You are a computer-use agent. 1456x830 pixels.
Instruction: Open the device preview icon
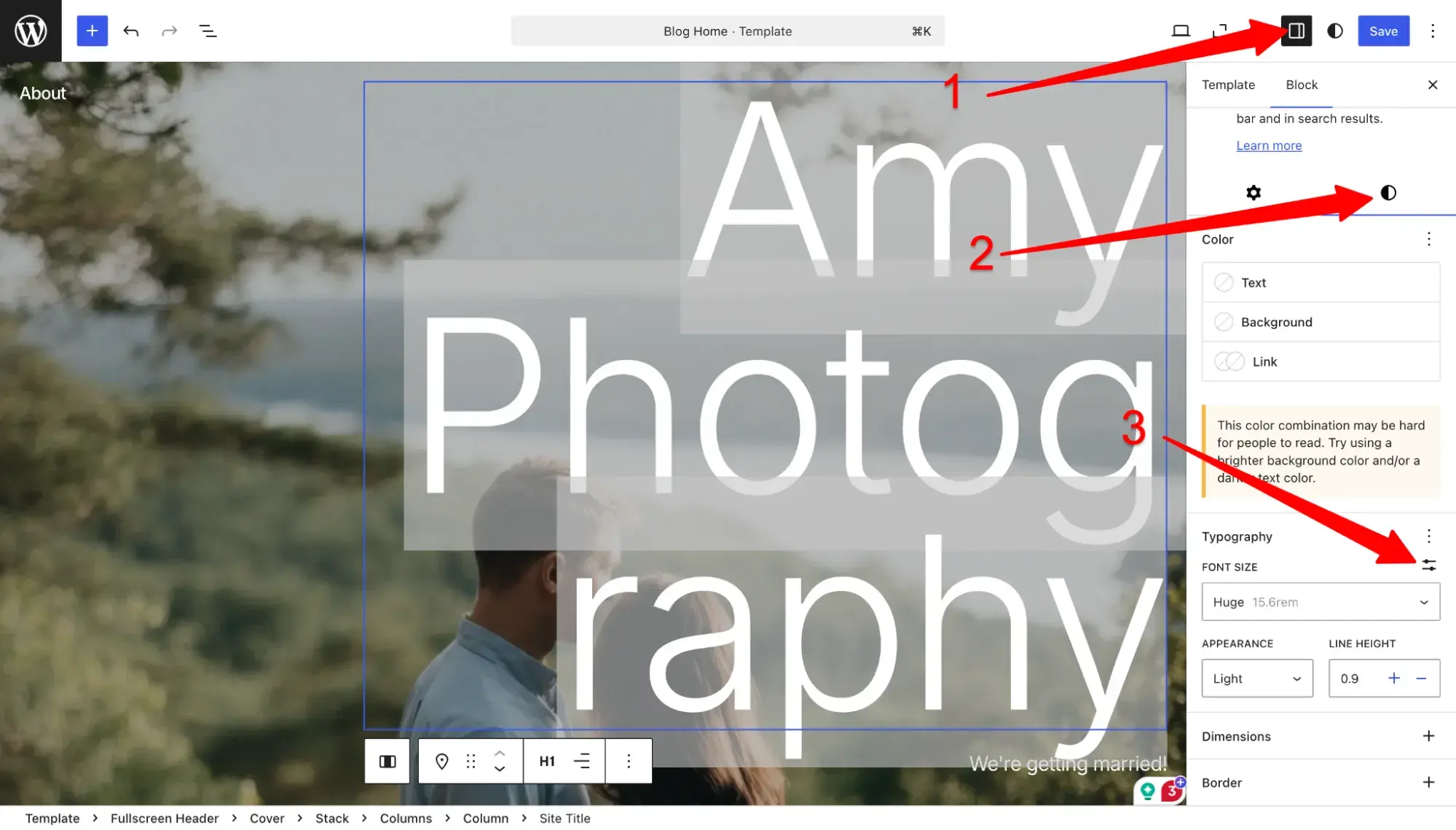pyautogui.click(x=1181, y=31)
